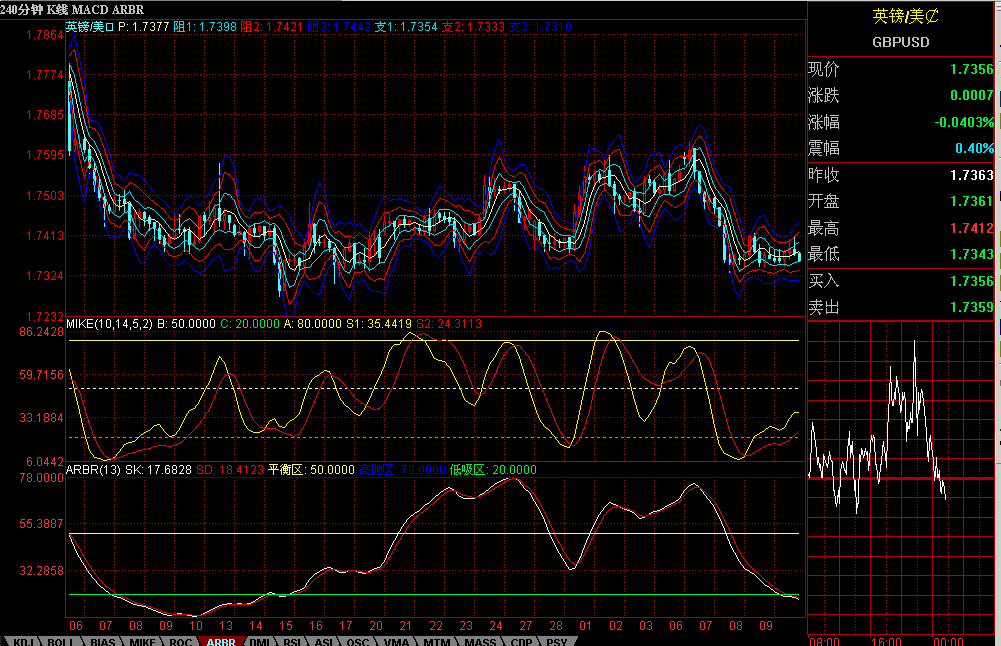Click the 平衡区: 50.0000 label
Viewport: 1001px width, 646px height.
click(x=311, y=470)
